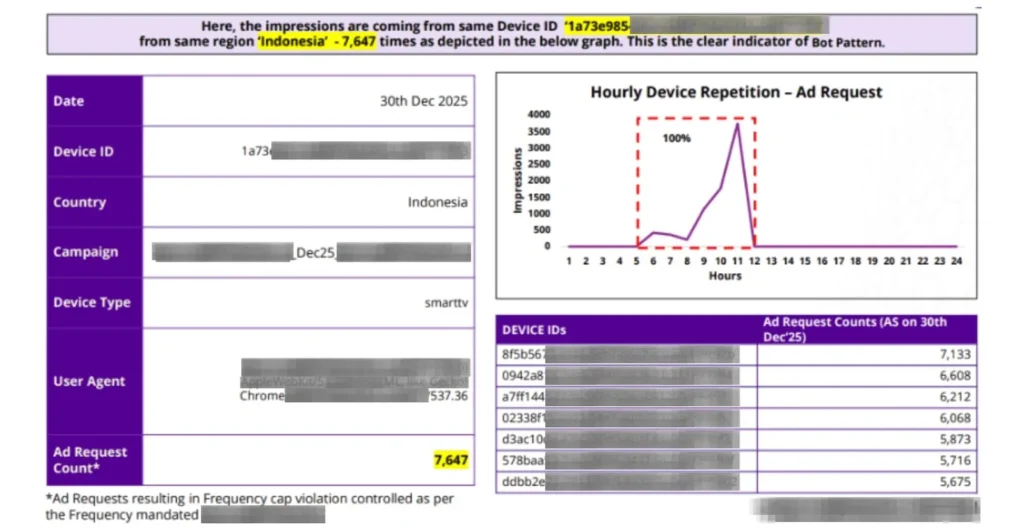Click the line peak at hour 11
This screenshot has height=531, width=1024.
coord(738,124)
